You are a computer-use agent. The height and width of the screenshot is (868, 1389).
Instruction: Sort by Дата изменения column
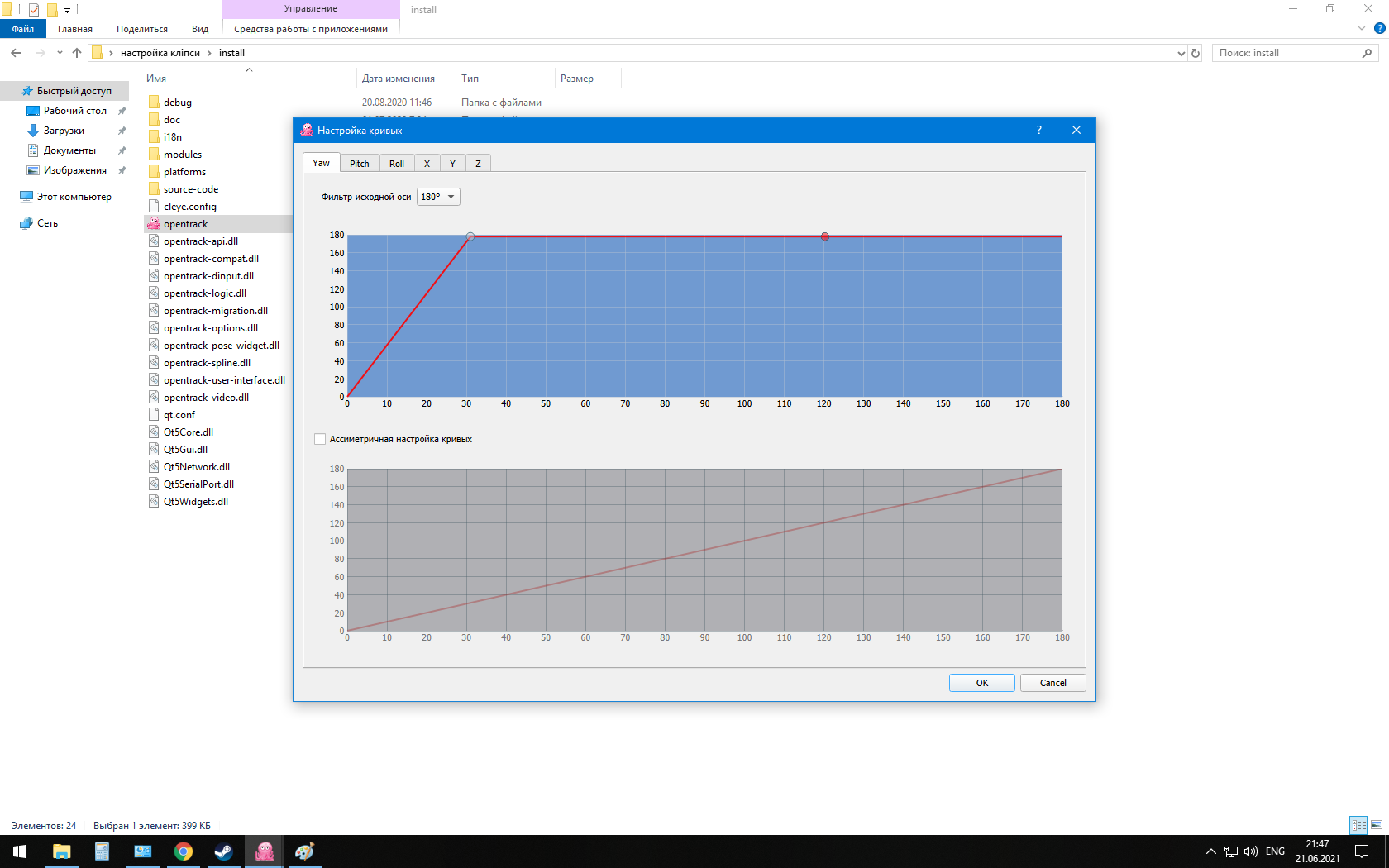click(399, 79)
